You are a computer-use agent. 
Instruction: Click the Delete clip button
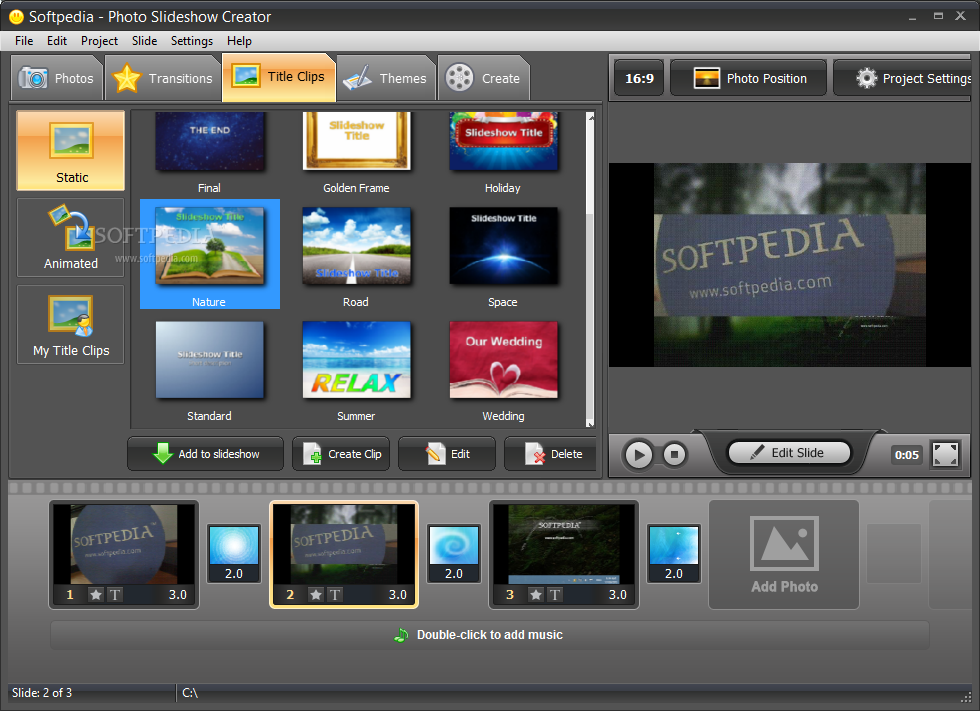pos(551,454)
